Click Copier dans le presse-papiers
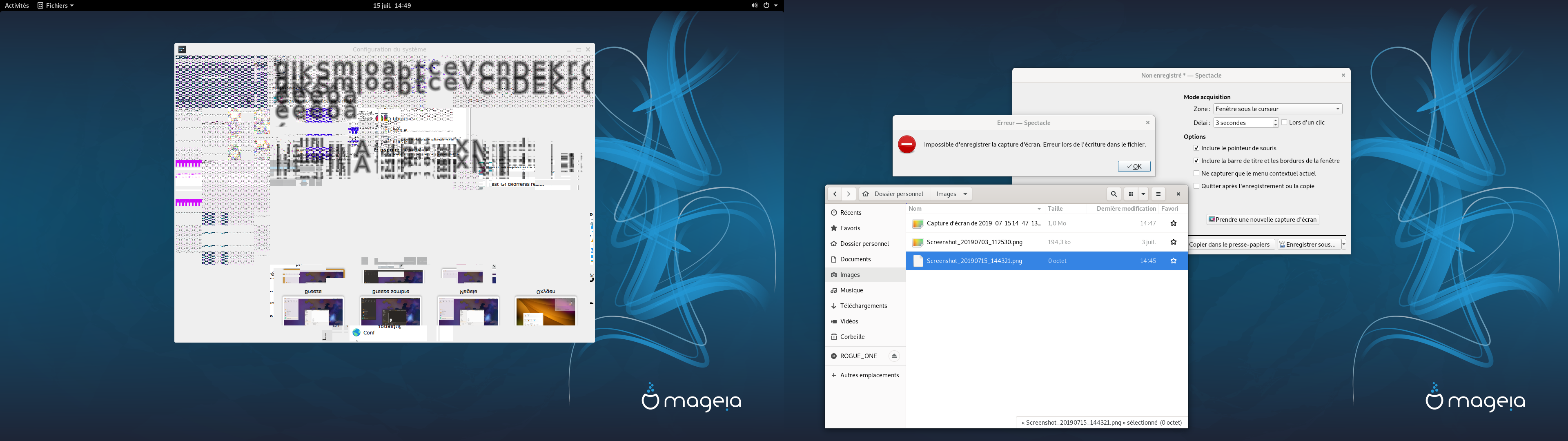The image size is (1568, 441). pos(1232,244)
